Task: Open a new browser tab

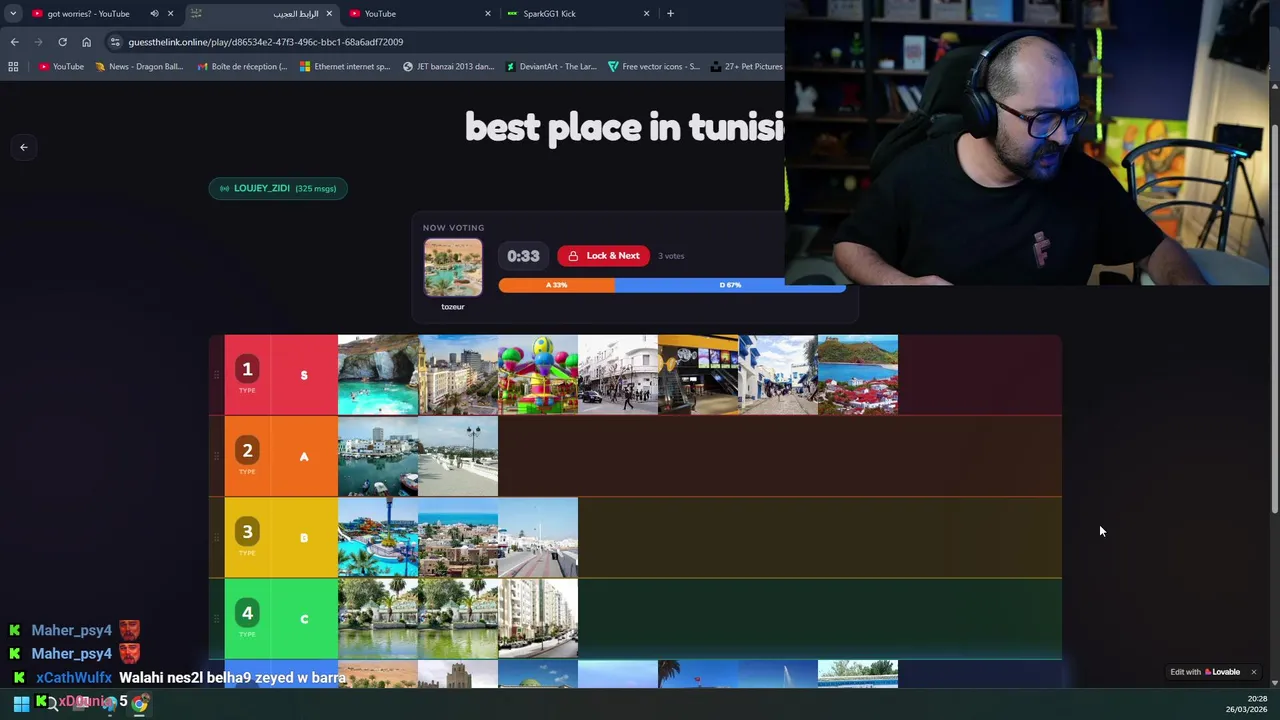Action: (x=670, y=14)
